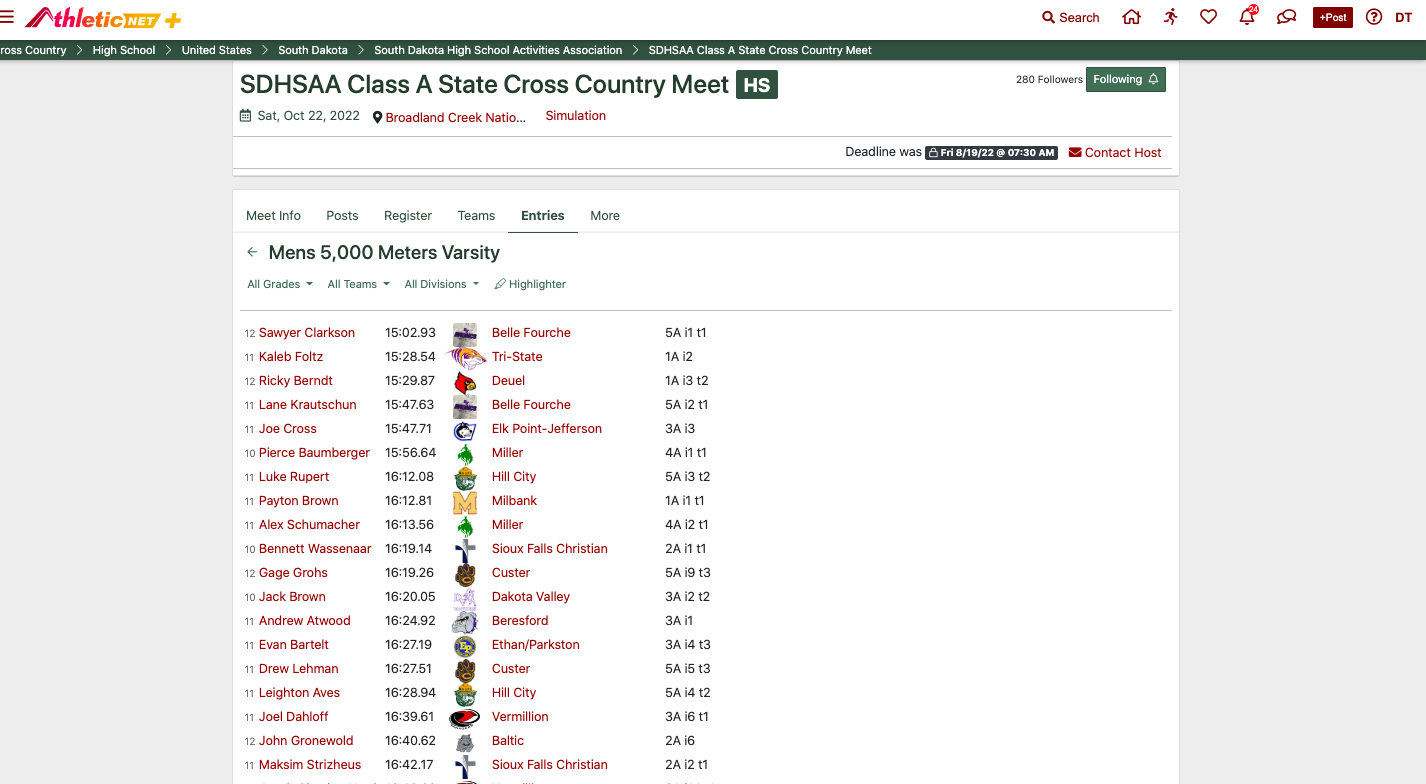Open Joe Cross athlete profile

[288, 429]
